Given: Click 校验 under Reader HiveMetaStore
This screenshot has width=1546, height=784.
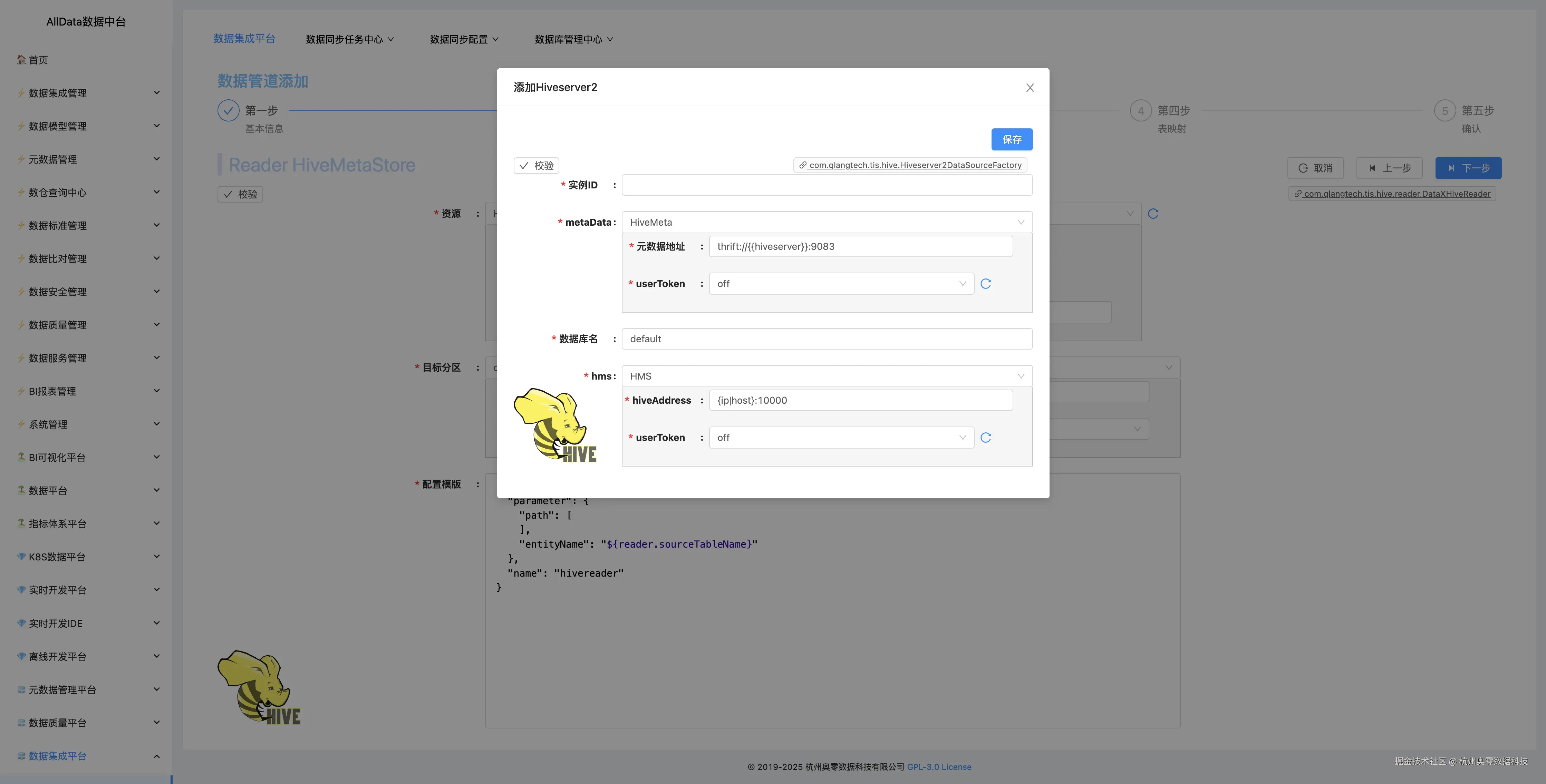Looking at the screenshot, I should tap(240, 194).
